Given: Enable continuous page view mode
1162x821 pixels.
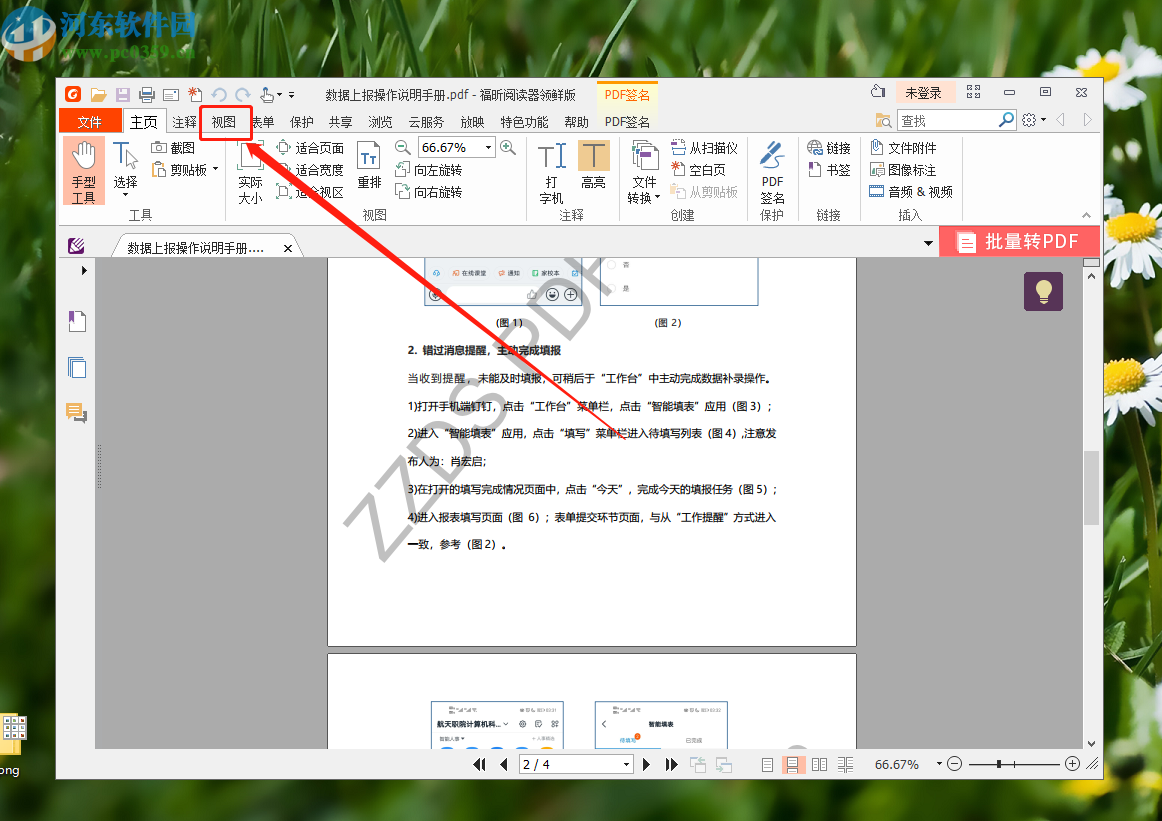Looking at the screenshot, I should [x=793, y=764].
